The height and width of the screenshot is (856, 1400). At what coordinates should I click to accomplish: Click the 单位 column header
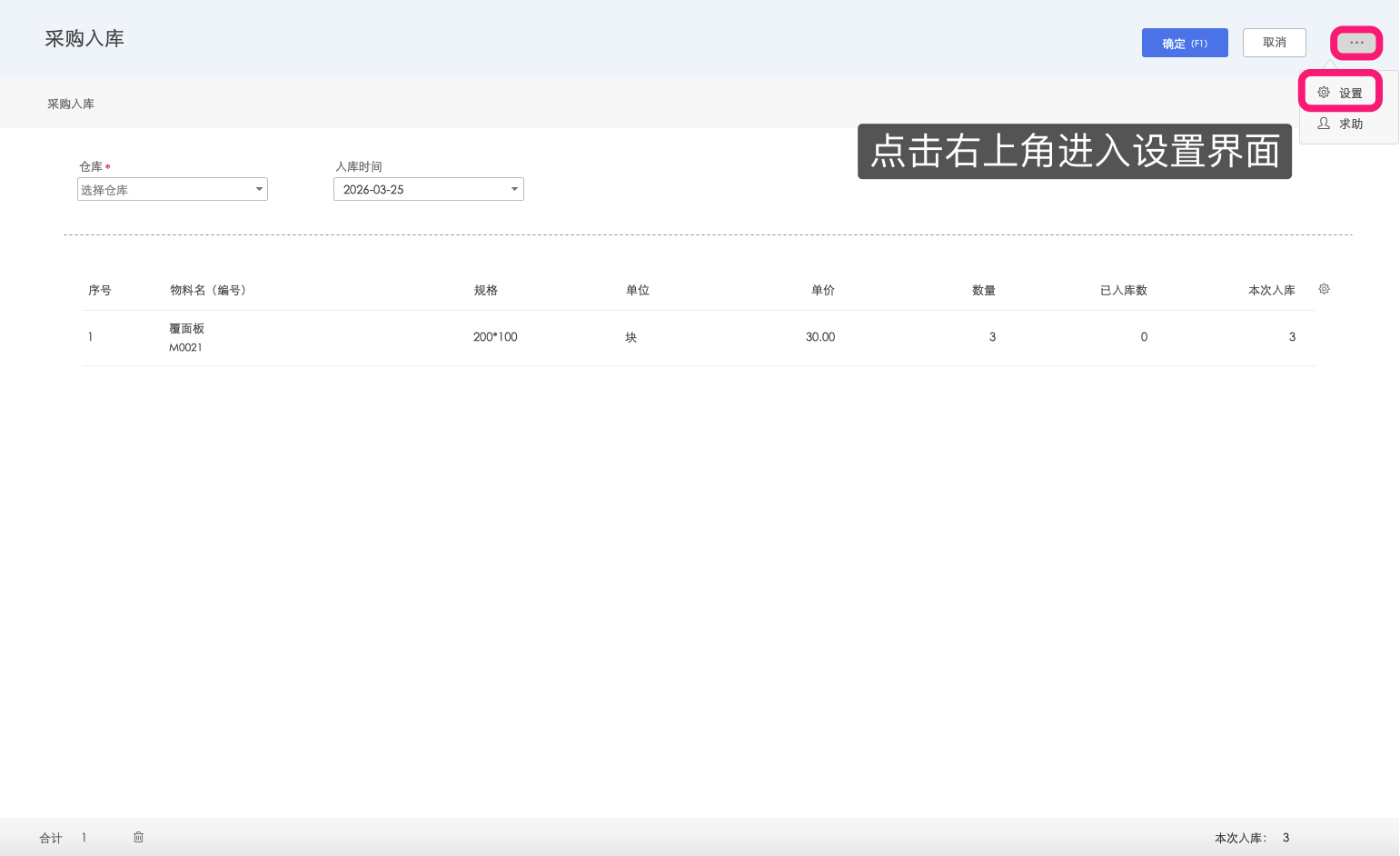pyautogui.click(x=638, y=290)
